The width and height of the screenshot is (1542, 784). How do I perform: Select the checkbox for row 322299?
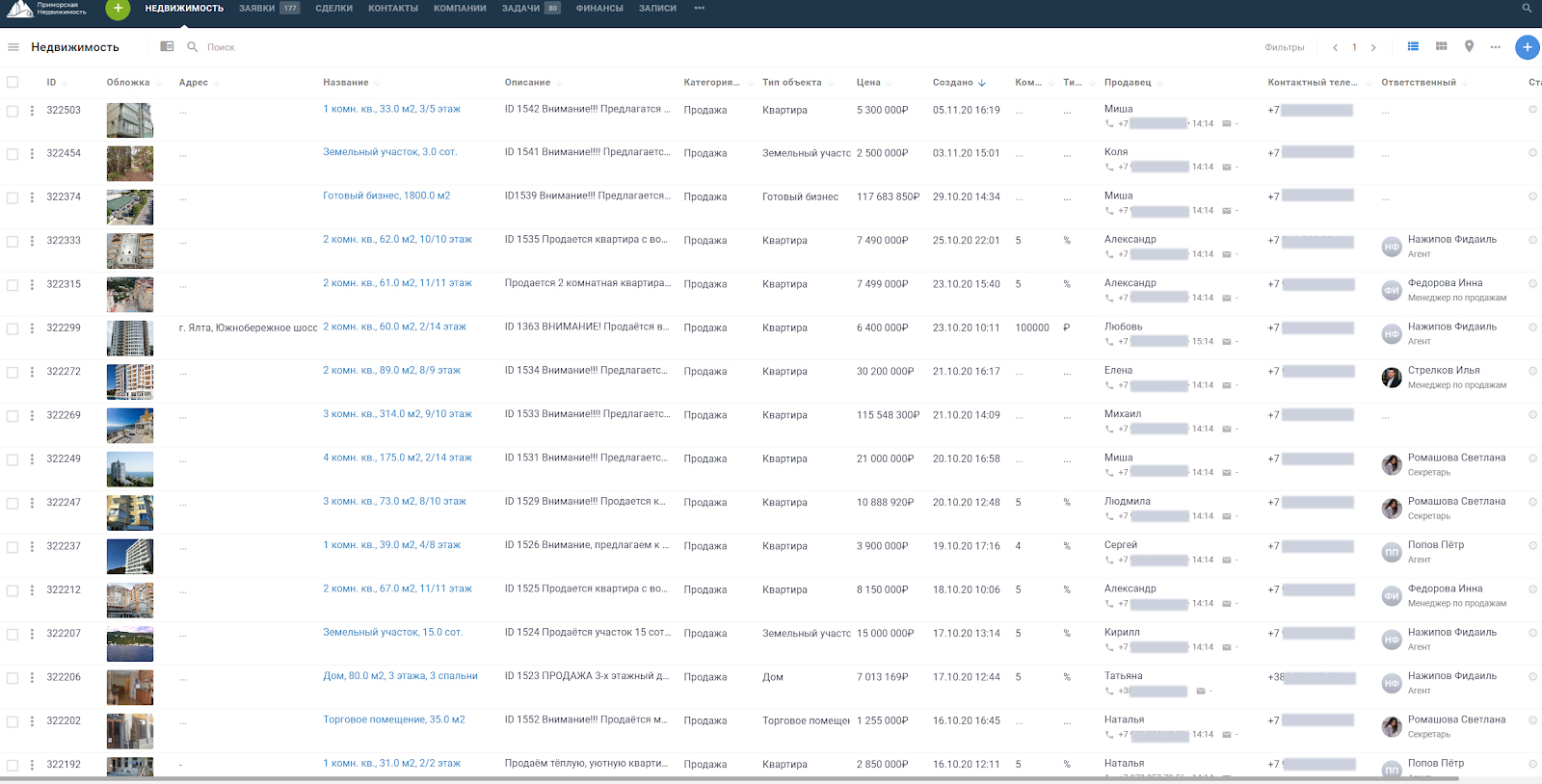(x=13, y=328)
